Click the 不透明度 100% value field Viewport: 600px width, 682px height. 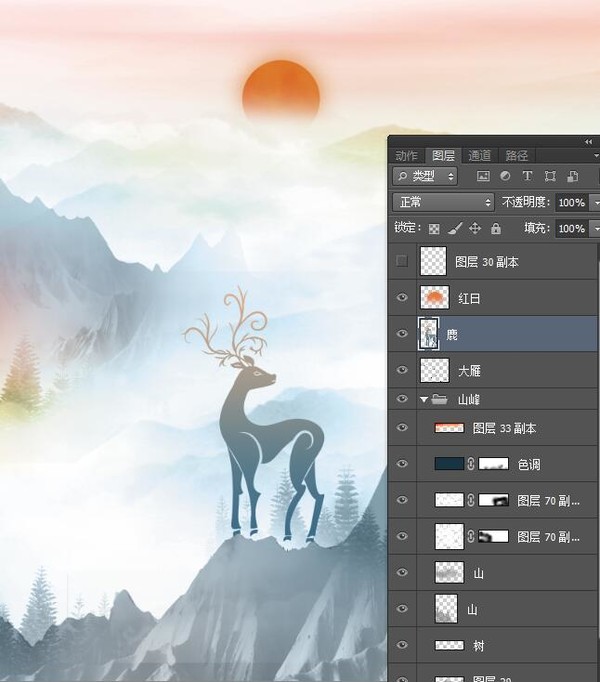(x=572, y=203)
